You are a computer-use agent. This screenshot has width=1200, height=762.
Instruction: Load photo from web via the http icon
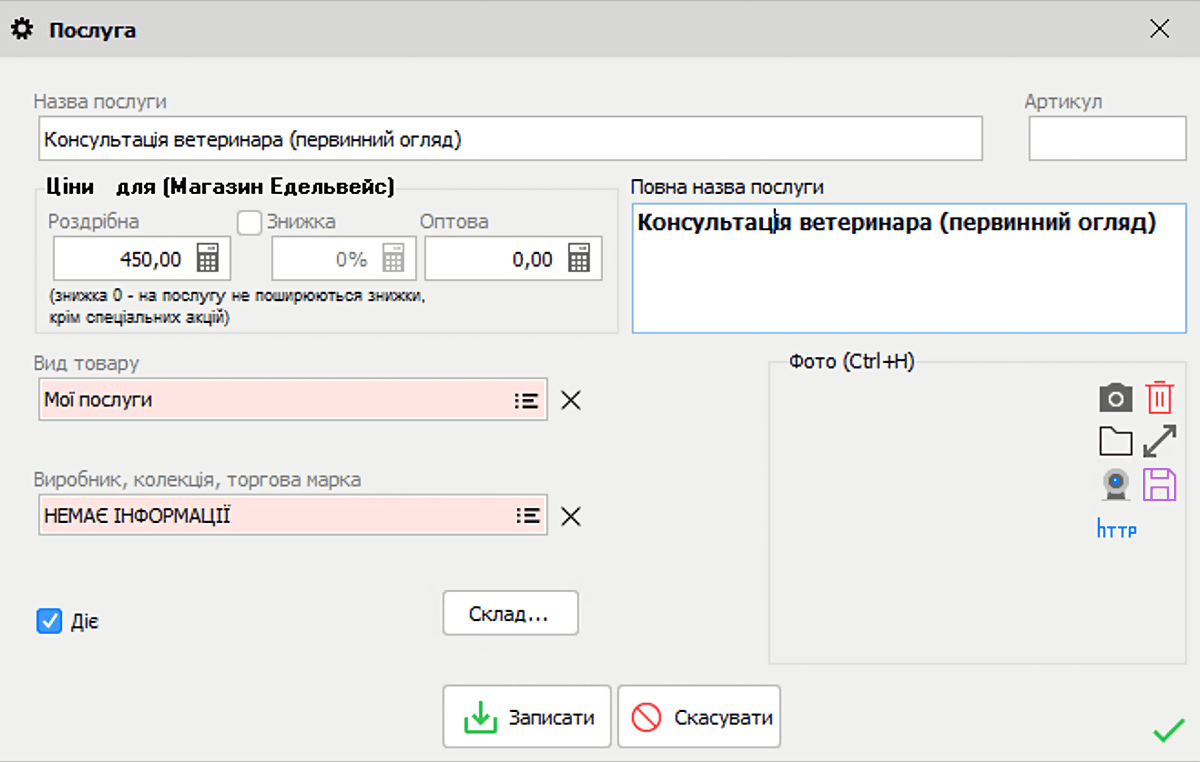1116,529
